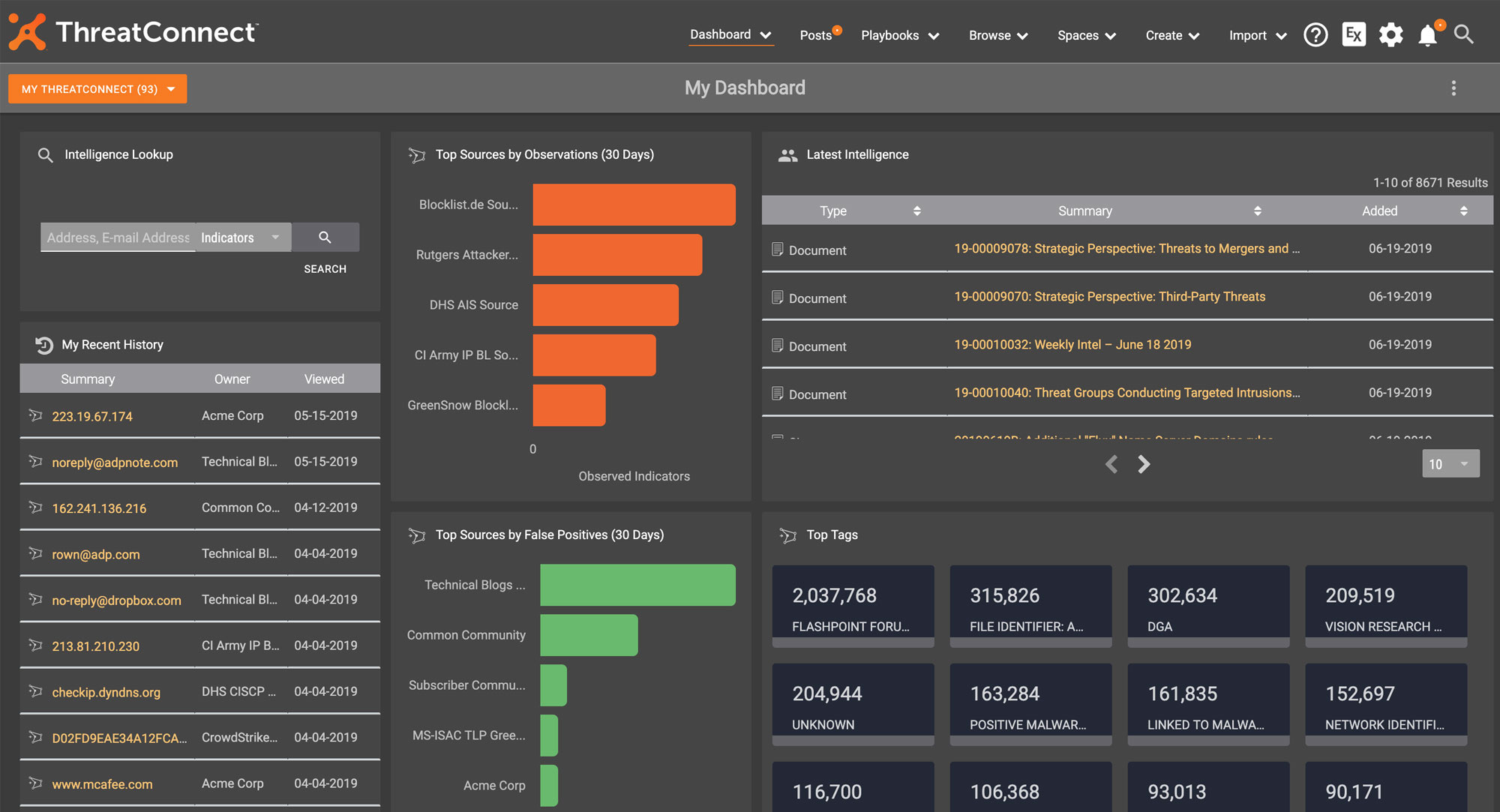Viewport: 1500px width, 812px height.
Task: Open noreply@adpnote.com history link
Action: pos(115,463)
